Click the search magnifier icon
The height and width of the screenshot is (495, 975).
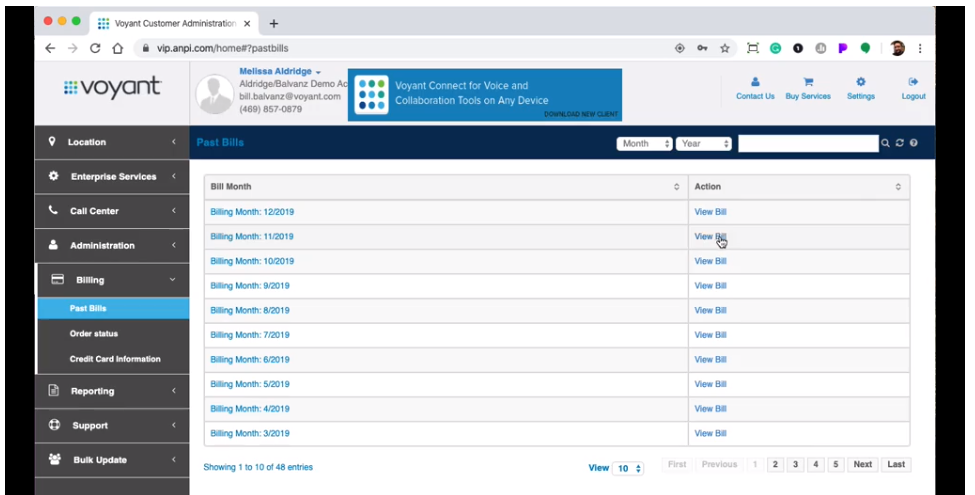click(x=886, y=143)
